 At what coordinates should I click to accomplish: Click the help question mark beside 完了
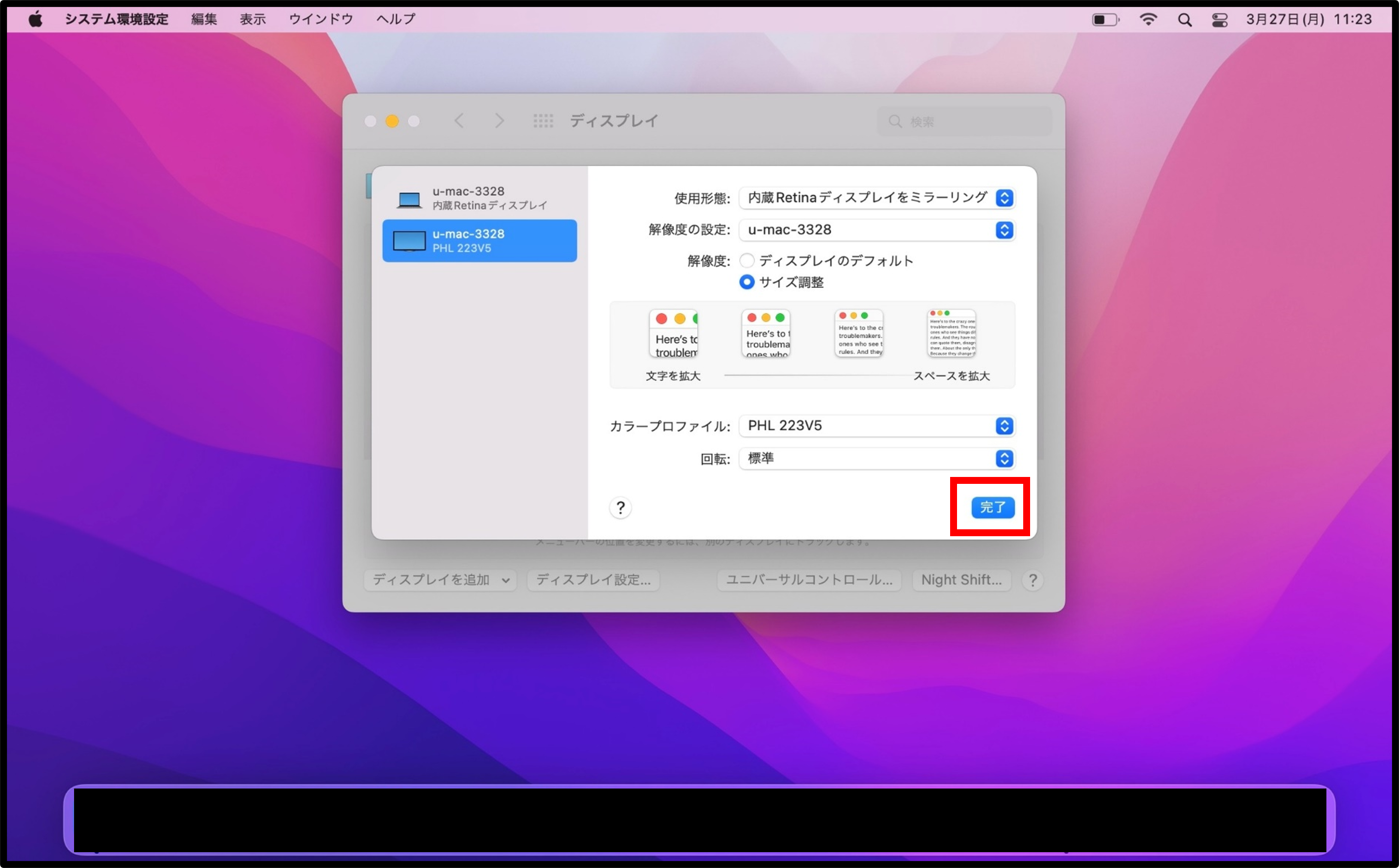(620, 508)
